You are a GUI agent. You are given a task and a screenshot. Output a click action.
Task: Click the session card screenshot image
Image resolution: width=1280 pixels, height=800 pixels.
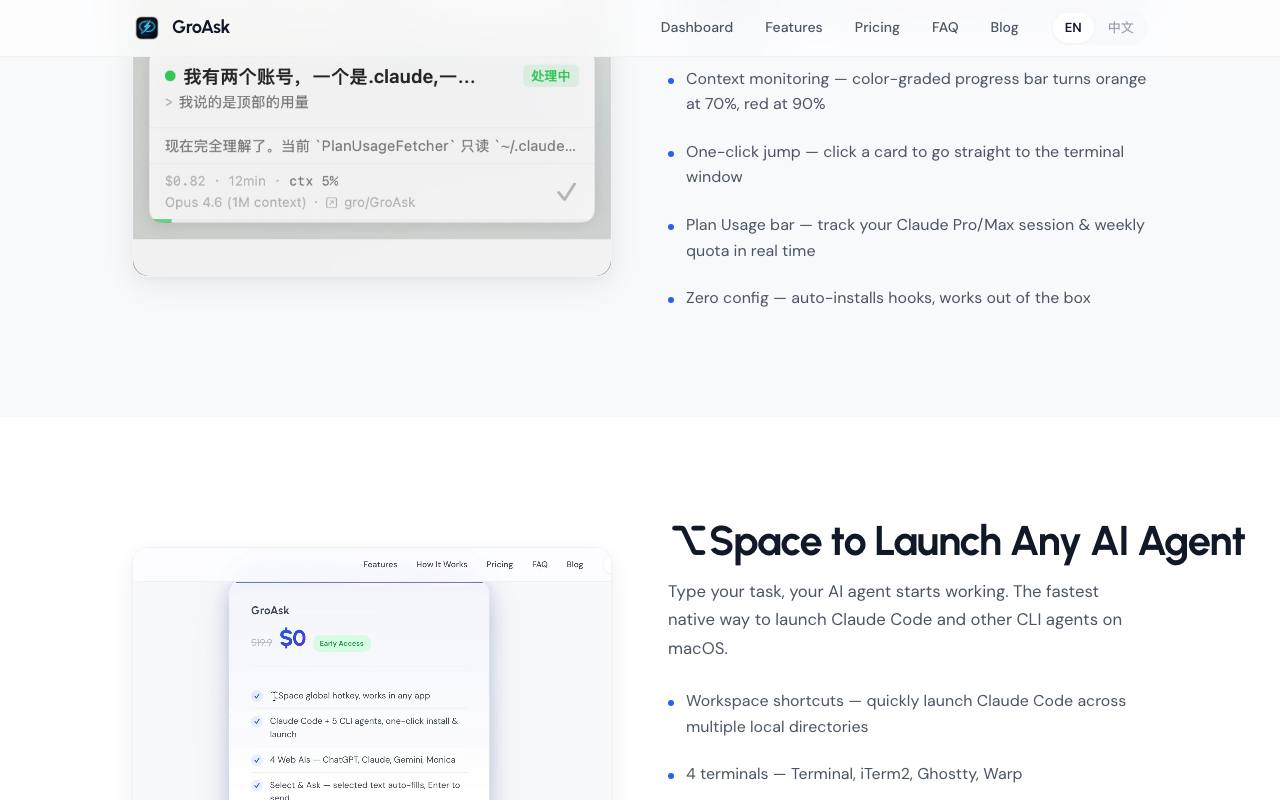click(372, 166)
